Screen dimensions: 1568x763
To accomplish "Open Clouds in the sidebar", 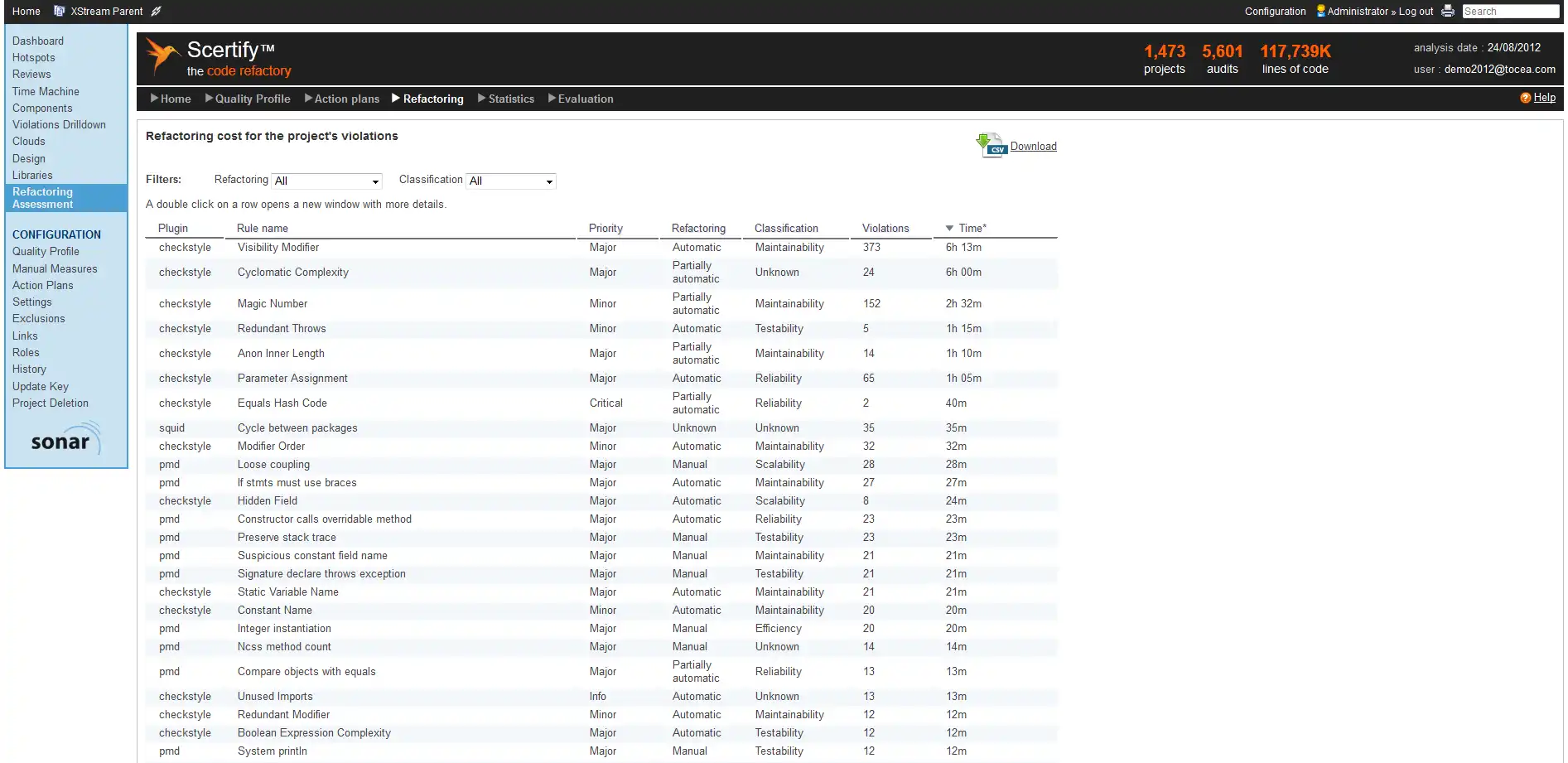I will coord(29,141).
